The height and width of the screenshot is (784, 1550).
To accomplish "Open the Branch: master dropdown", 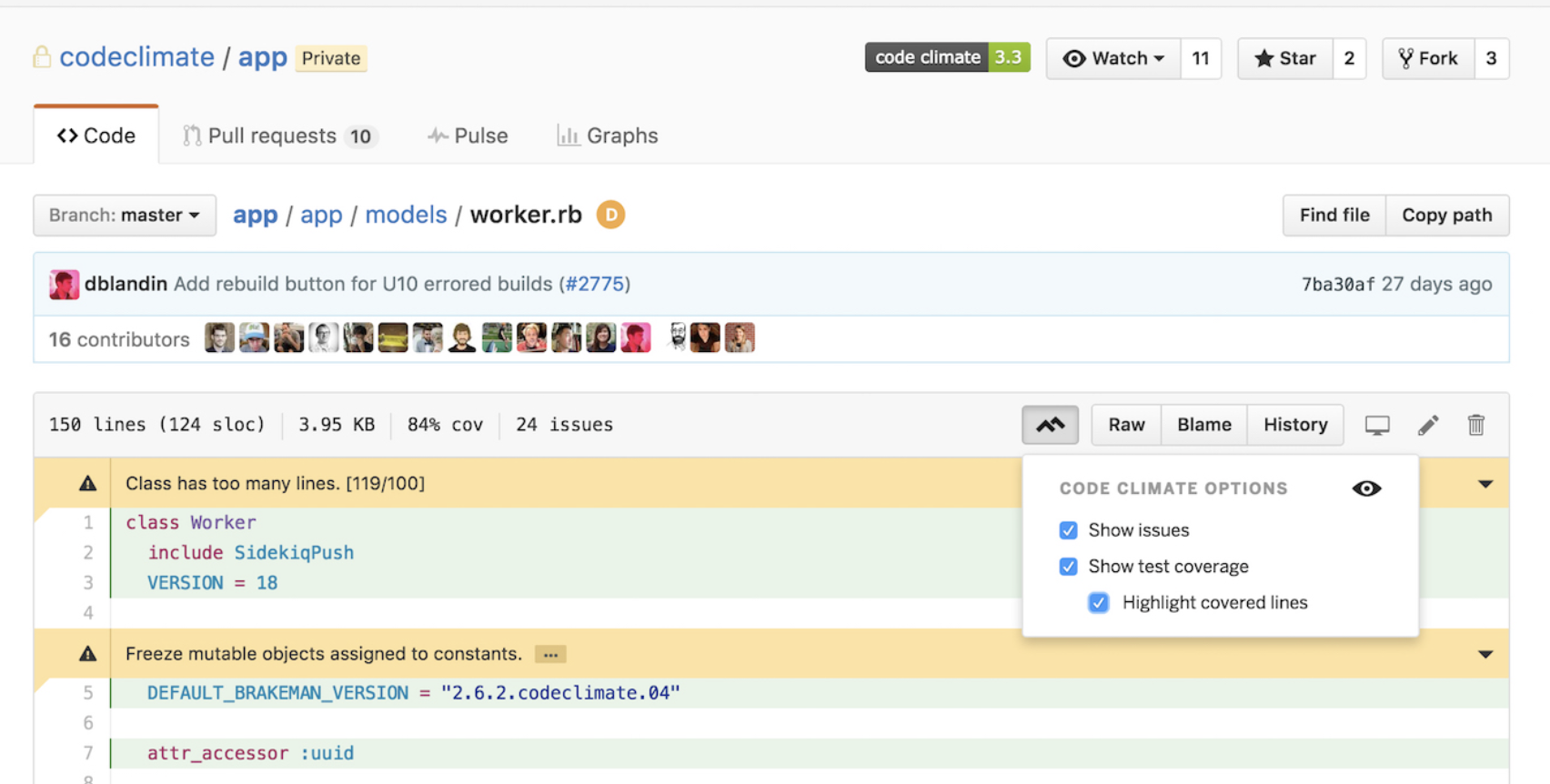I will tap(125, 216).
